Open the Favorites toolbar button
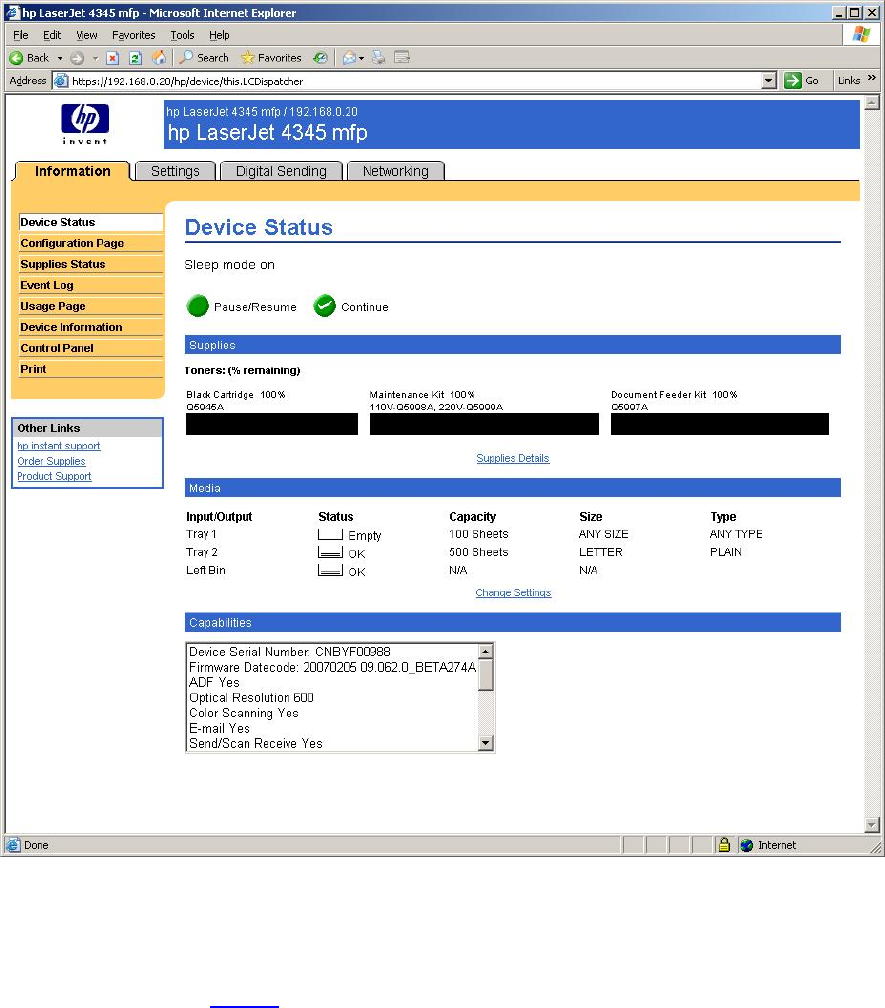 tap(271, 58)
